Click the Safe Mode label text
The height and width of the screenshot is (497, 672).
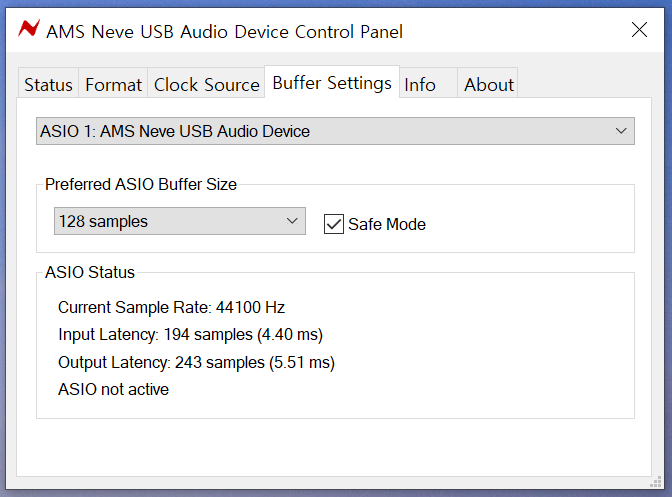[387, 224]
